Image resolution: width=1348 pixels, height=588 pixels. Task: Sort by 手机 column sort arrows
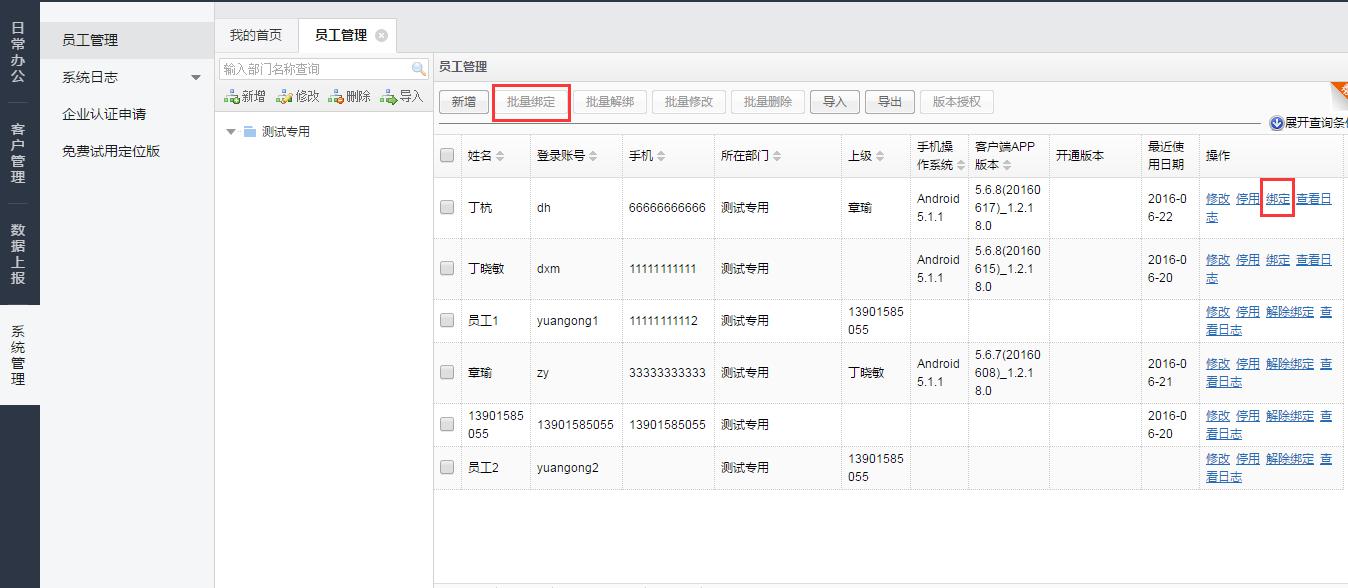point(661,156)
